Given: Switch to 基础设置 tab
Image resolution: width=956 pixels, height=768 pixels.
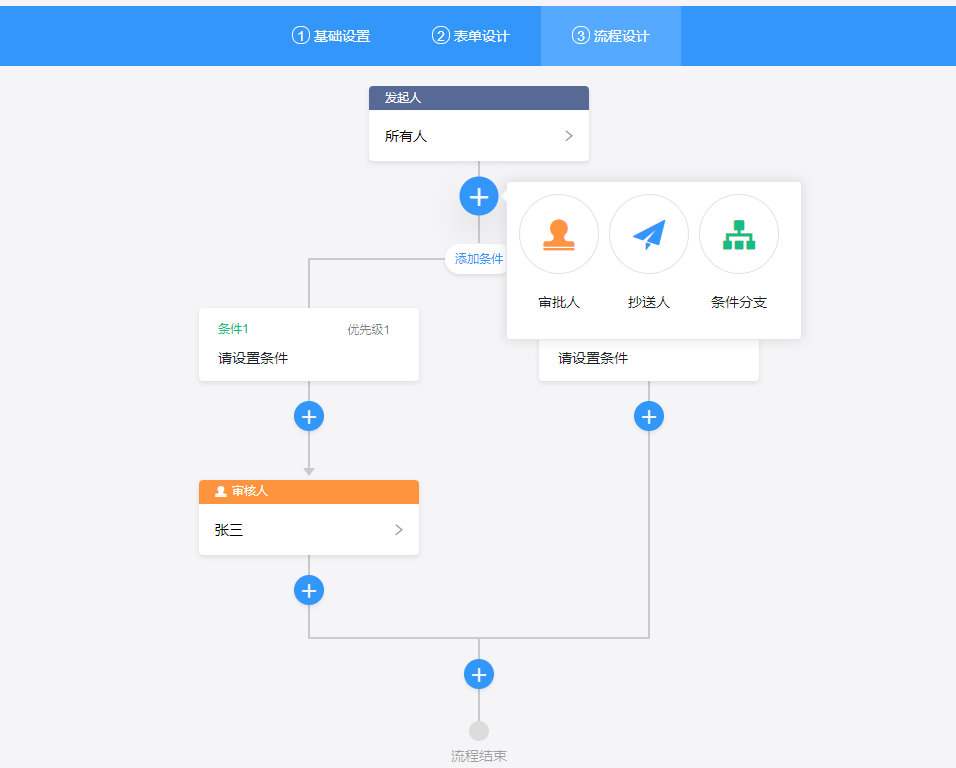Looking at the screenshot, I should click(331, 36).
